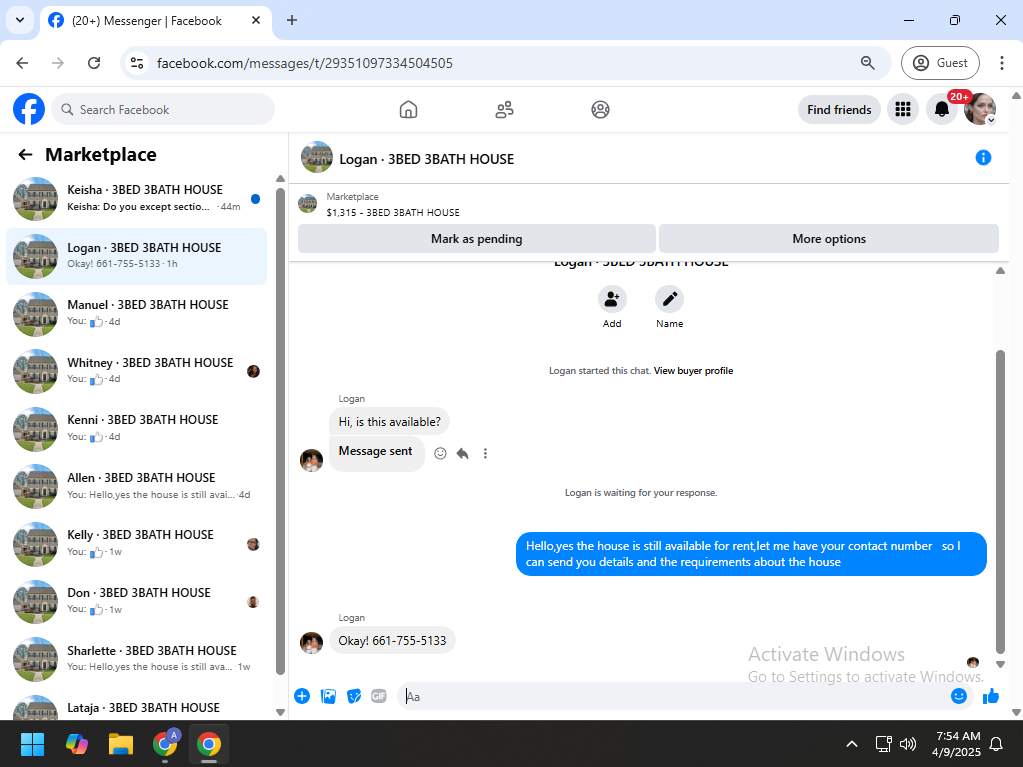Open the account profile picture menu
The height and width of the screenshot is (767, 1023).
click(x=980, y=110)
